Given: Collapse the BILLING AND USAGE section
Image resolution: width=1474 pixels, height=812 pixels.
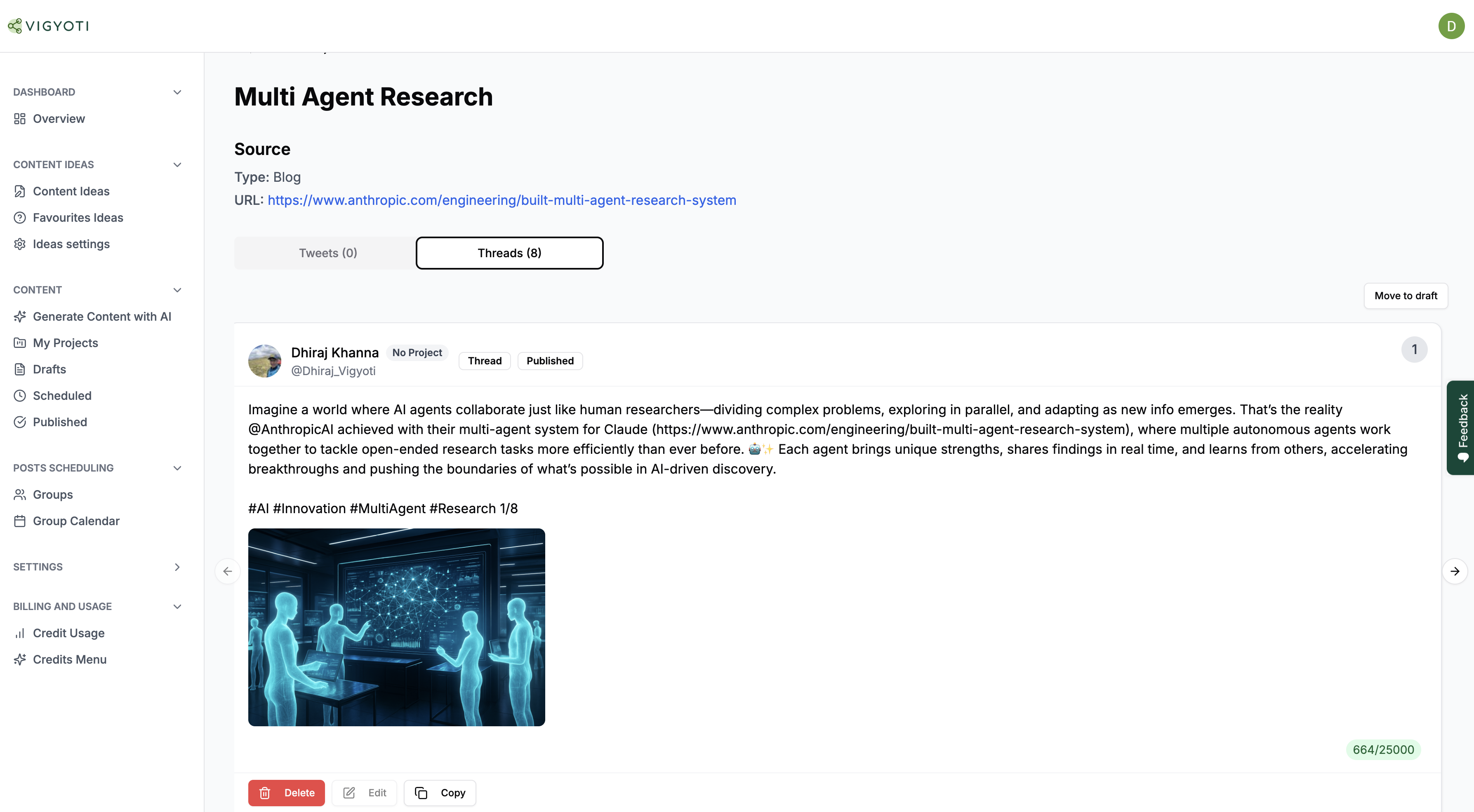Looking at the screenshot, I should tap(177, 606).
